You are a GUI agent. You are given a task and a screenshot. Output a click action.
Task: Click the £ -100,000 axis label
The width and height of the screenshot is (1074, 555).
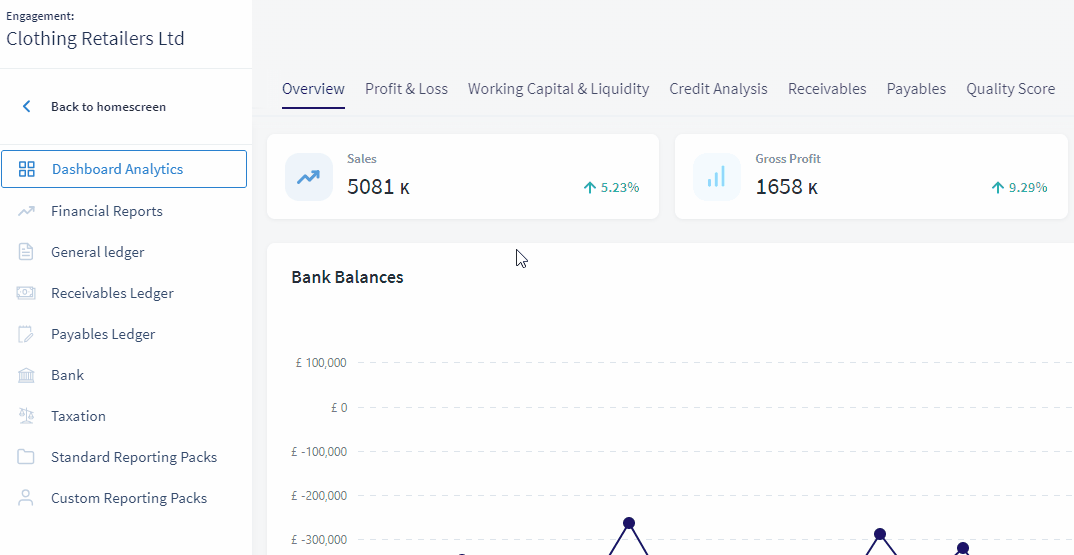click(x=319, y=452)
